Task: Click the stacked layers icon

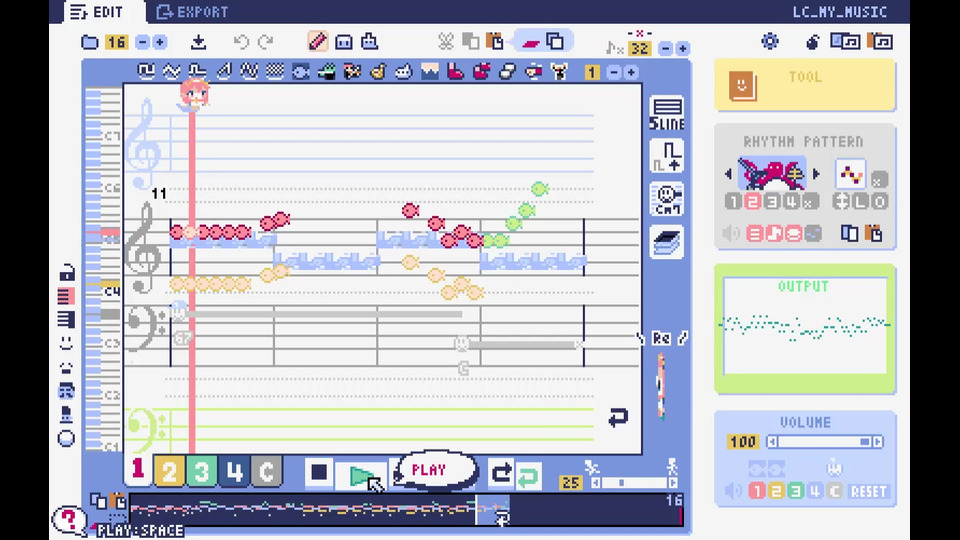Action: 667,242
